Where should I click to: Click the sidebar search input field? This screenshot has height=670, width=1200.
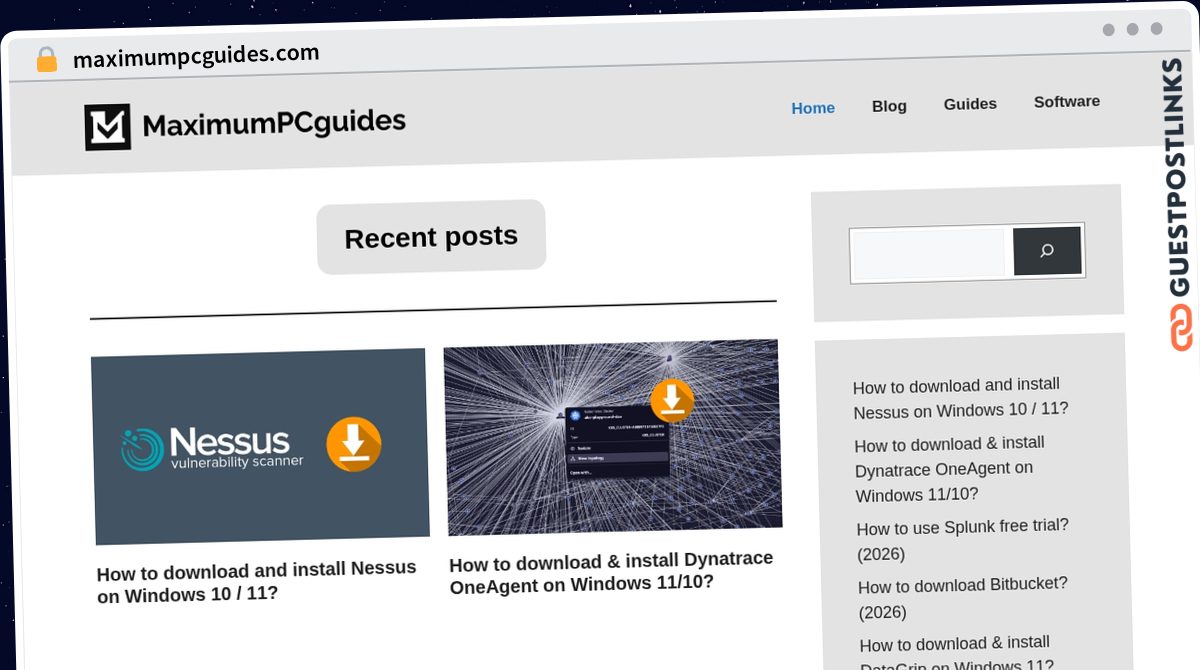(x=929, y=254)
